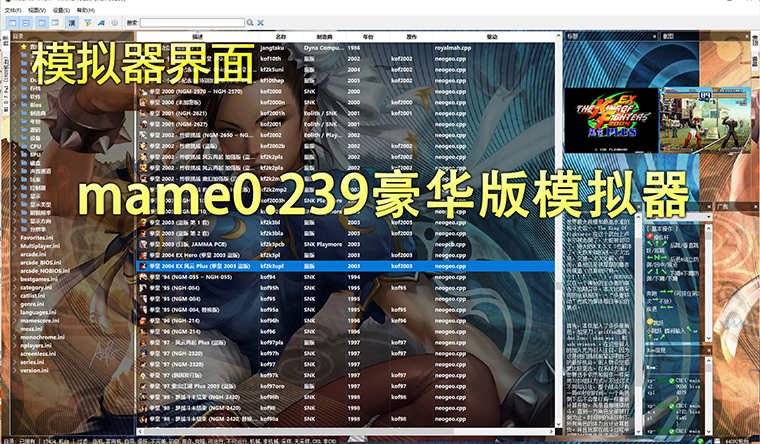Click the gameplay snapshot thumbnail
Viewport: 760px width, 444px height.
point(705,120)
